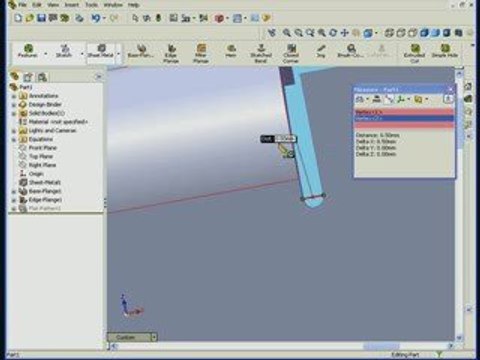Toggle Hidden Lines Visible display
This screenshot has height=360, width=480.
(x=401, y=33)
